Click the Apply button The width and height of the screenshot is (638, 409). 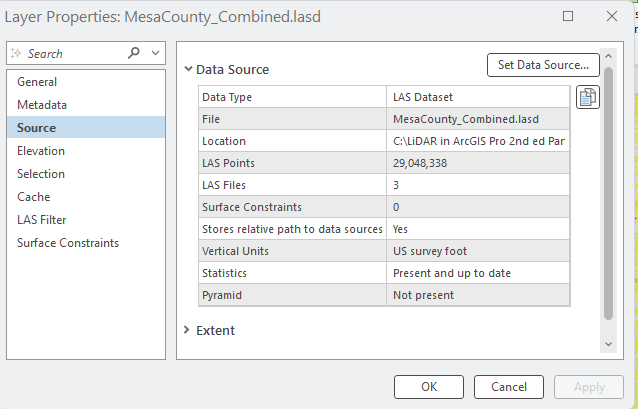[x=589, y=387]
